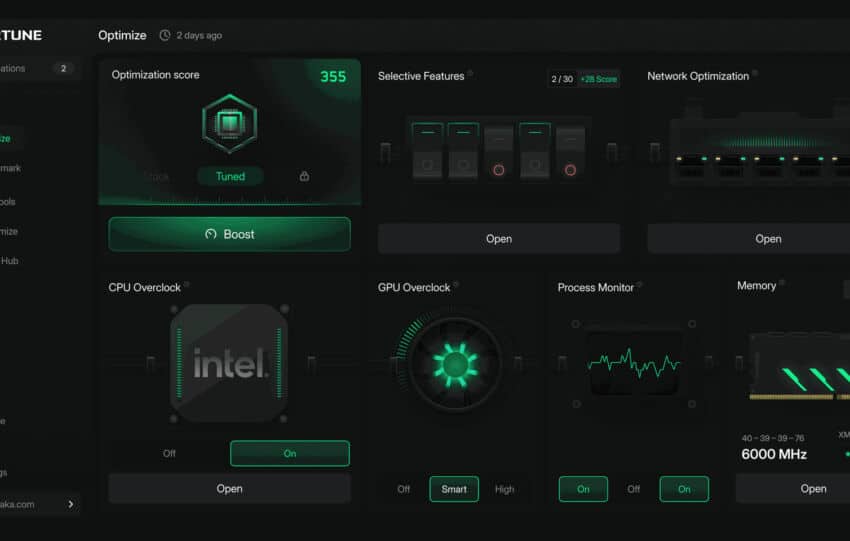Turn CPU Overclock Off
This screenshot has height=541, width=850.
(x=169, y=453)
